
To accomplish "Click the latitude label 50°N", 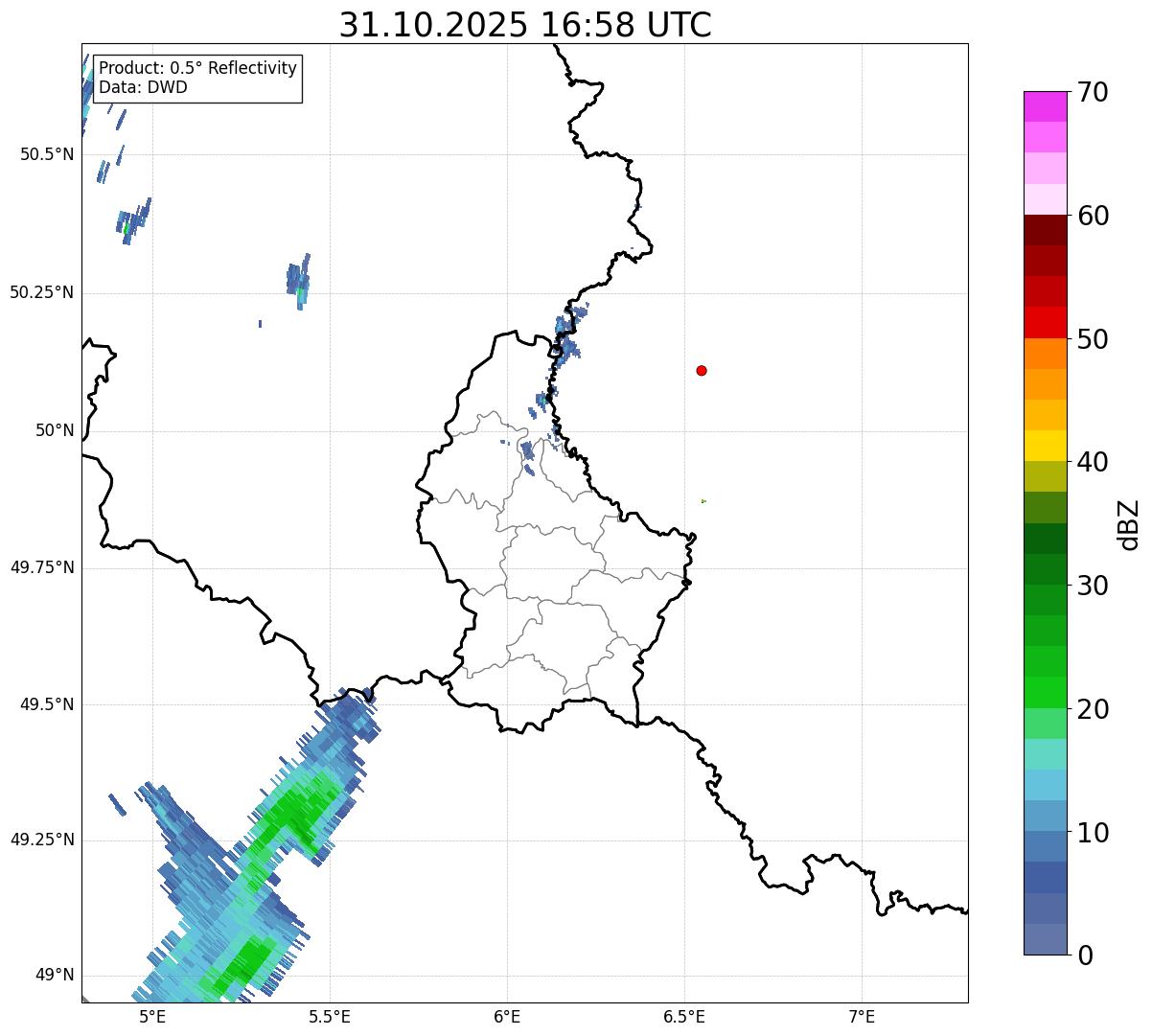I will click(55, 430).
